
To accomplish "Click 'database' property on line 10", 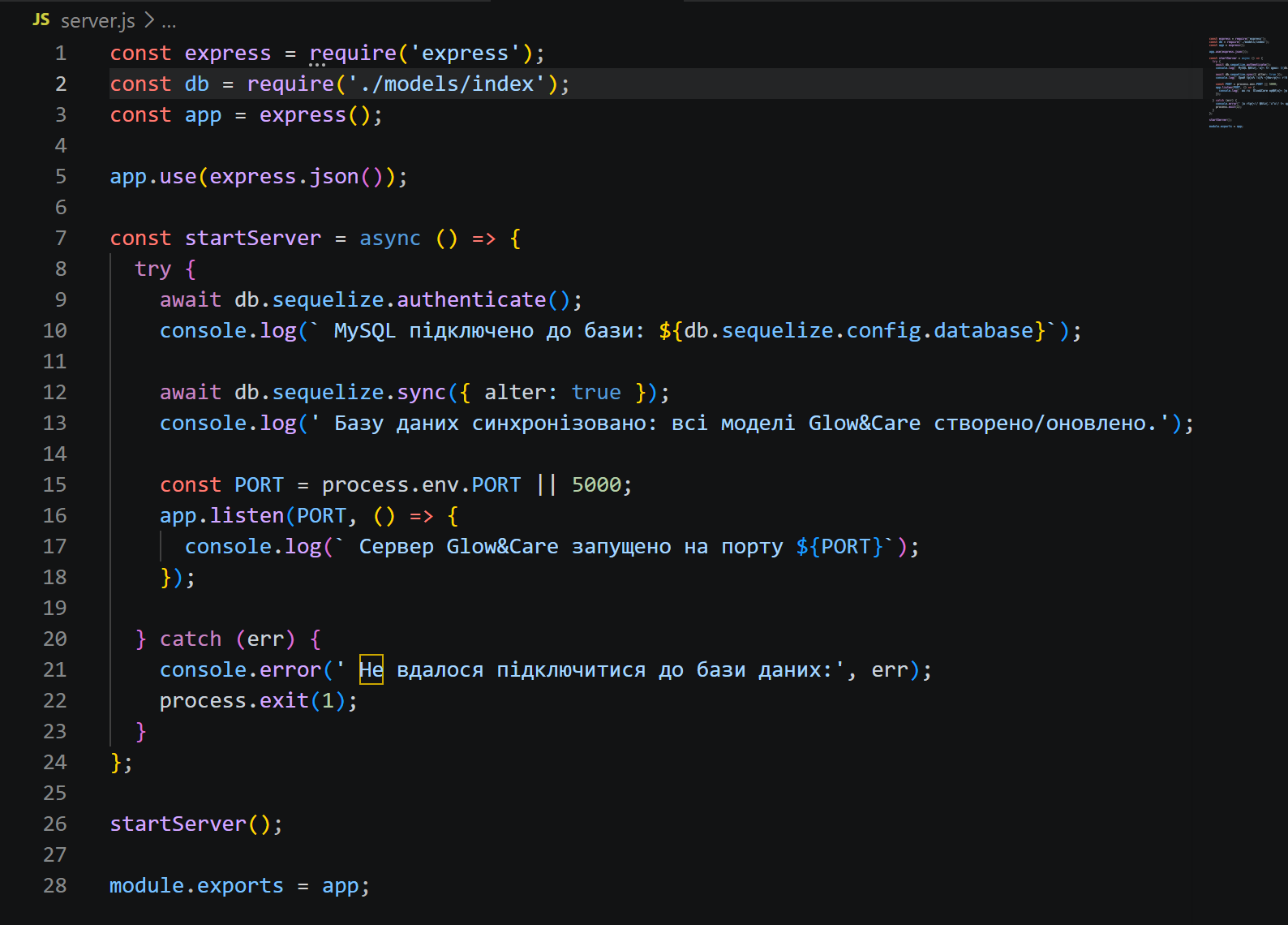I will point(983,330).
